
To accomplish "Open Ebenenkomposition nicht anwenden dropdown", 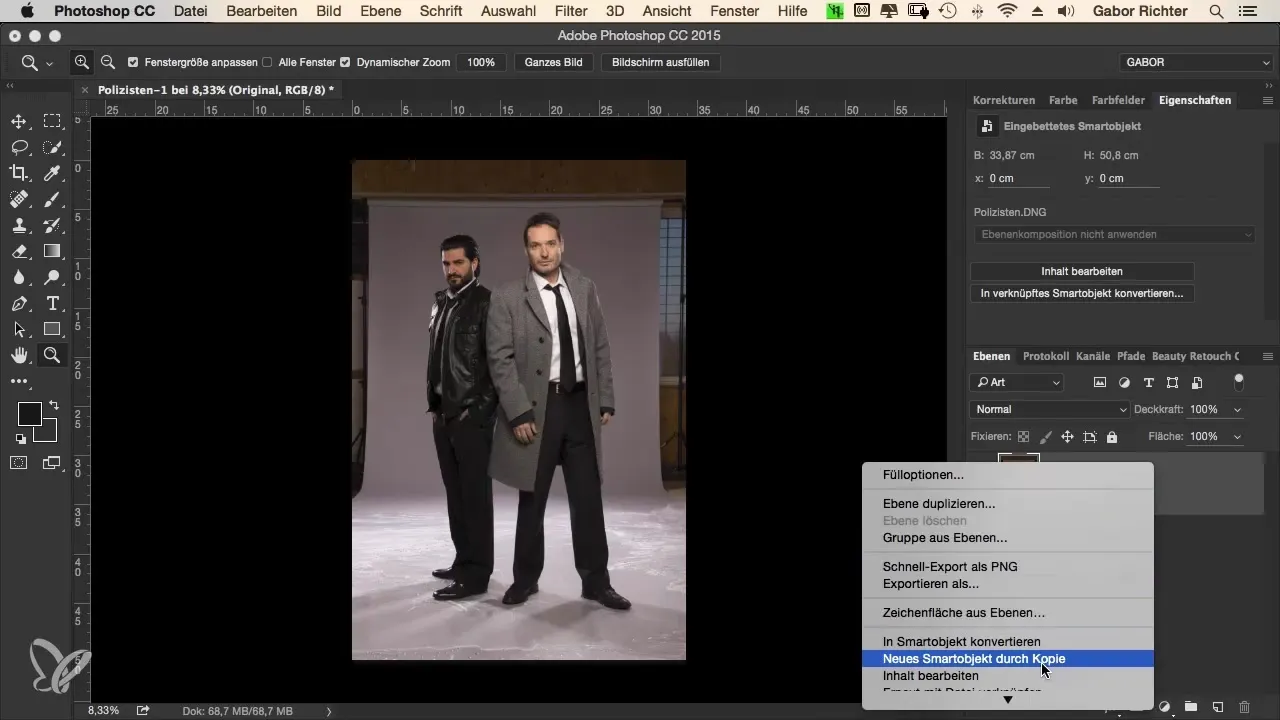I will point(1114,234).
